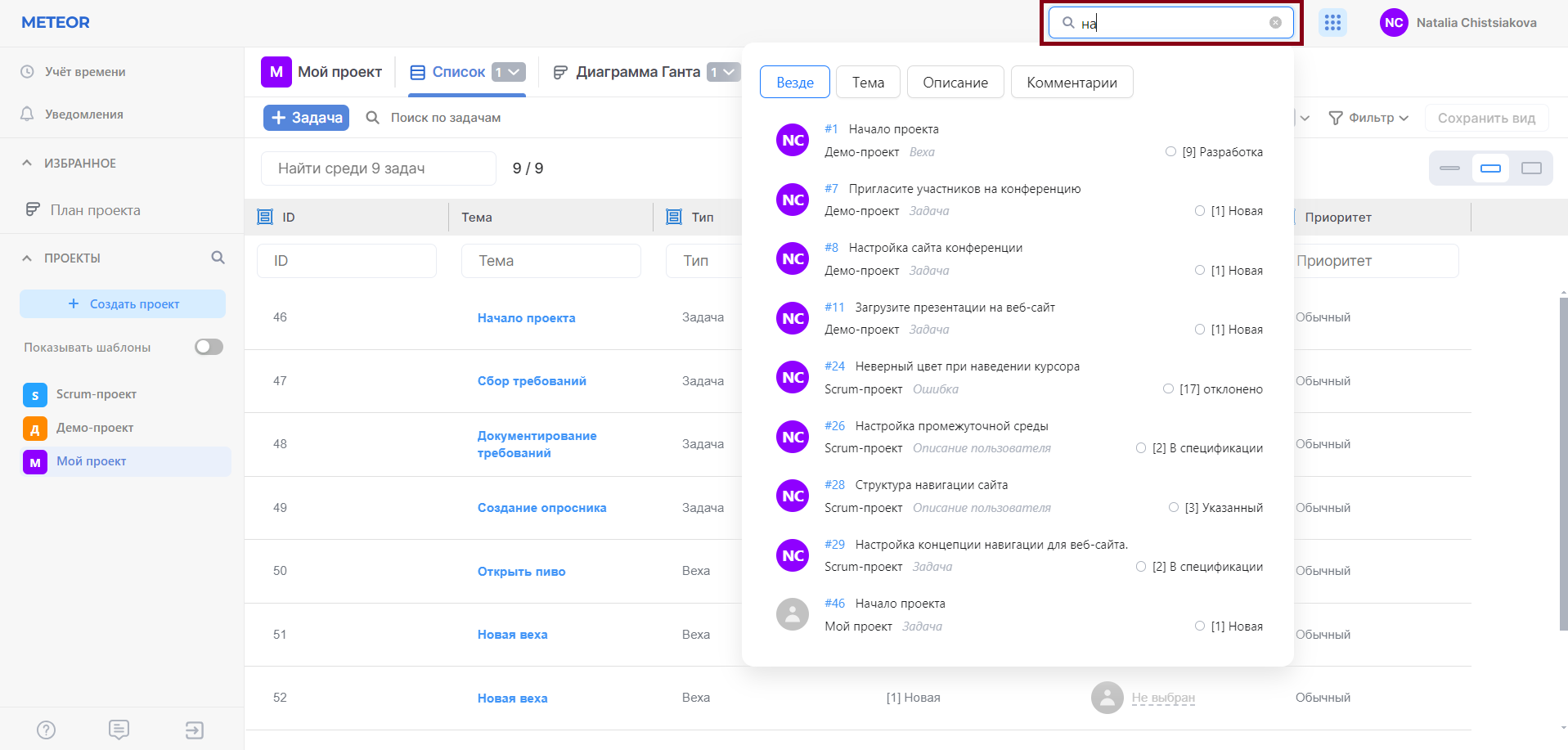Click the task search magnifier icon
This screenshot has width=1568, height=750.
[372, 118]
